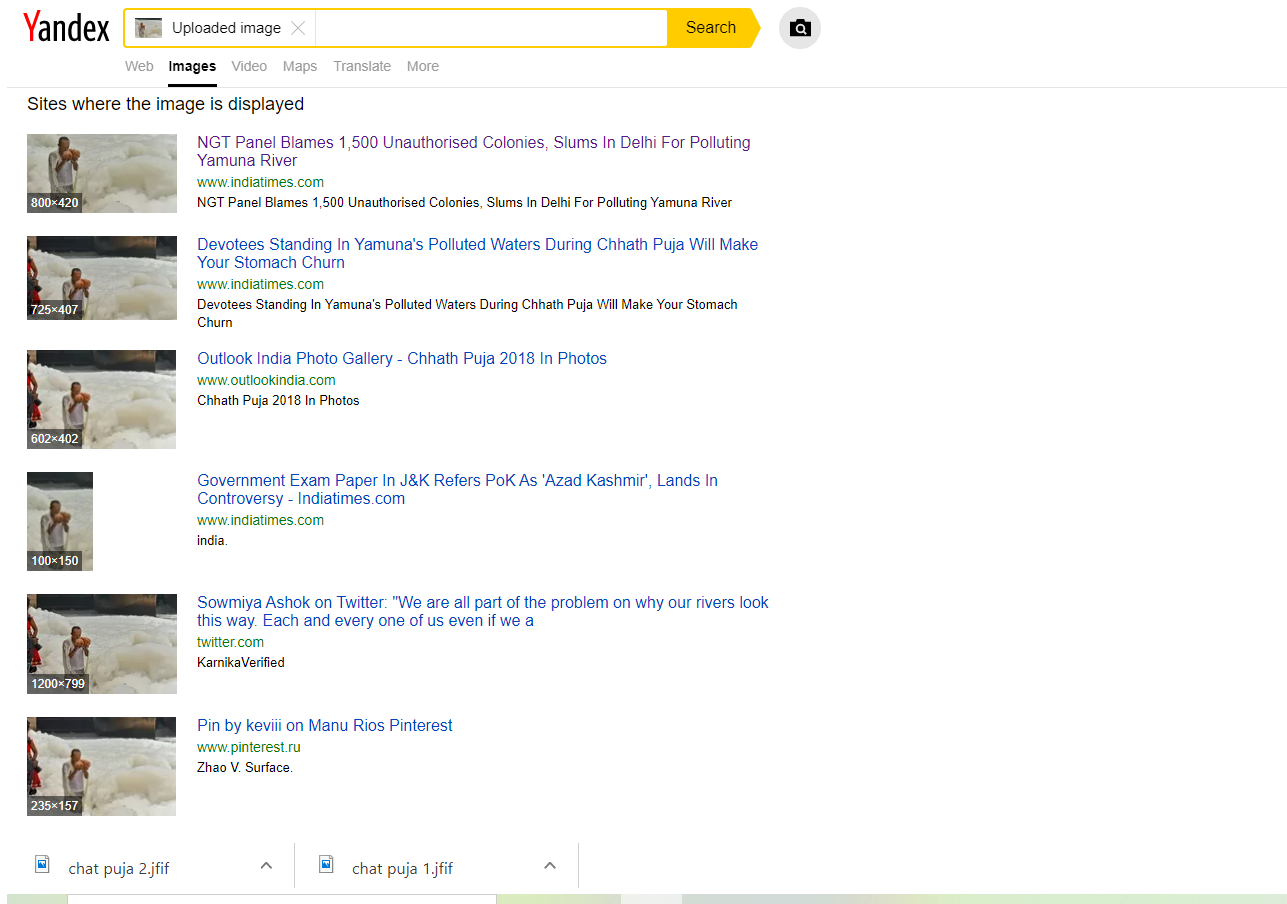1287x904 pixels.
Task: Click www.indiatimes.com under the Devotees Standing result
Action: [260, 284]
